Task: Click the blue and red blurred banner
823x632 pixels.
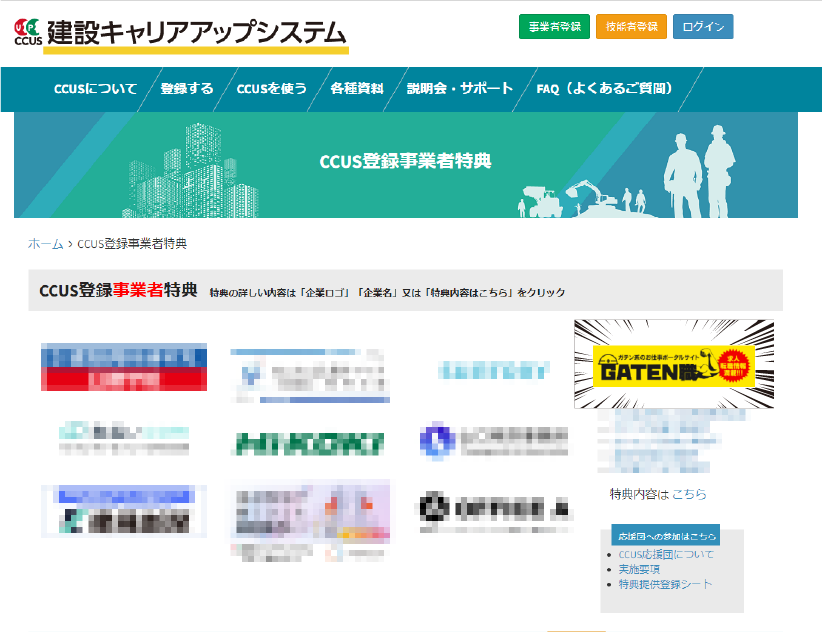Action: (124, 367)
